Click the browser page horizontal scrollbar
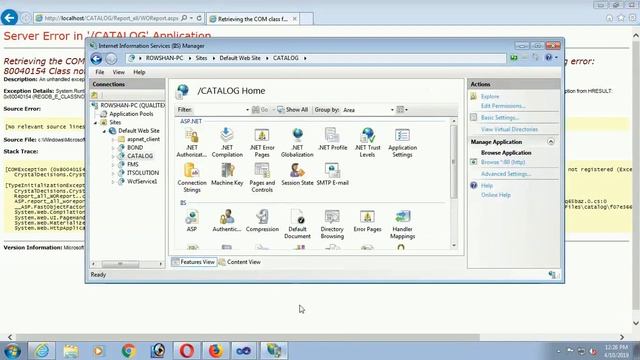The width and height of the screenshot is (640, 360). tap(248, 337)
